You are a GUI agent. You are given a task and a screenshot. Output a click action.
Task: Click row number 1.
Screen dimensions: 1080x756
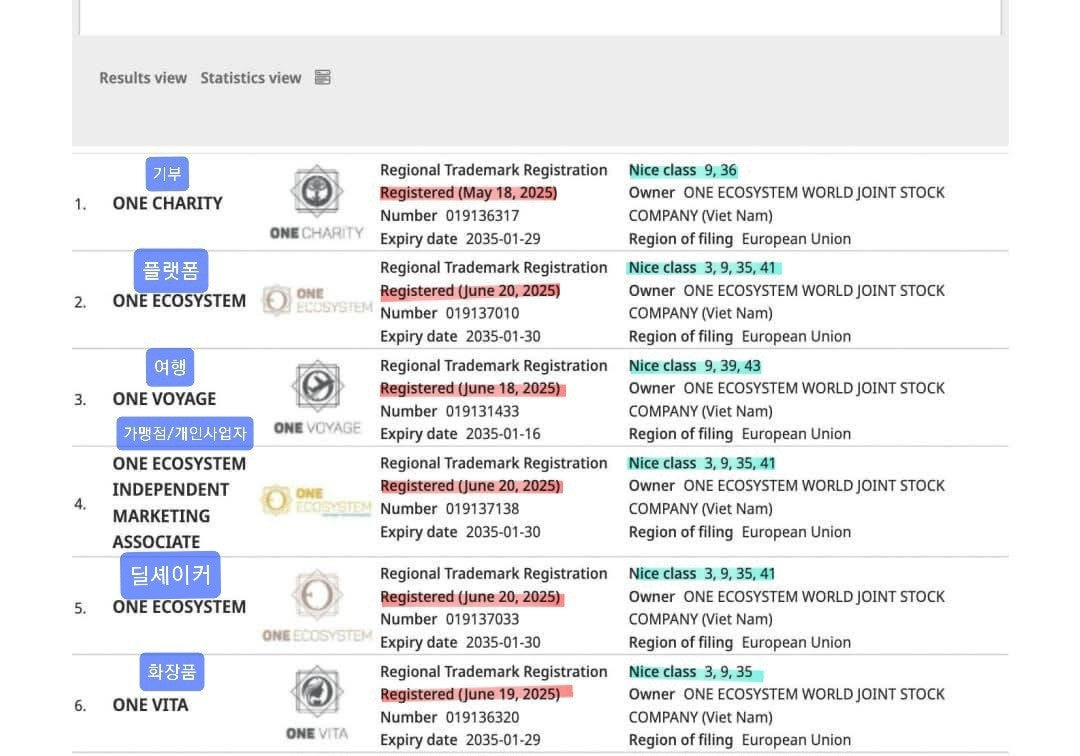tap(80, 204)
